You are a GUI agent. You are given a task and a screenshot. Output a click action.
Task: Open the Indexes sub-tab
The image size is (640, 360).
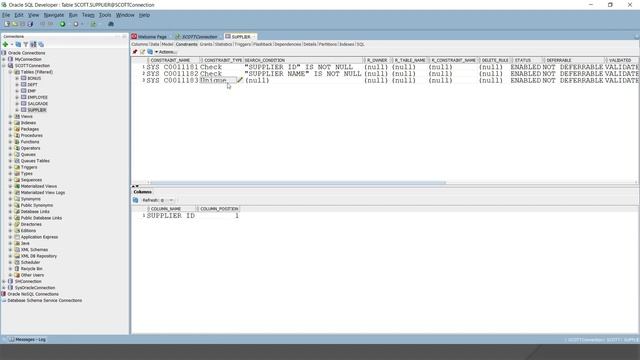pos(347,44)
